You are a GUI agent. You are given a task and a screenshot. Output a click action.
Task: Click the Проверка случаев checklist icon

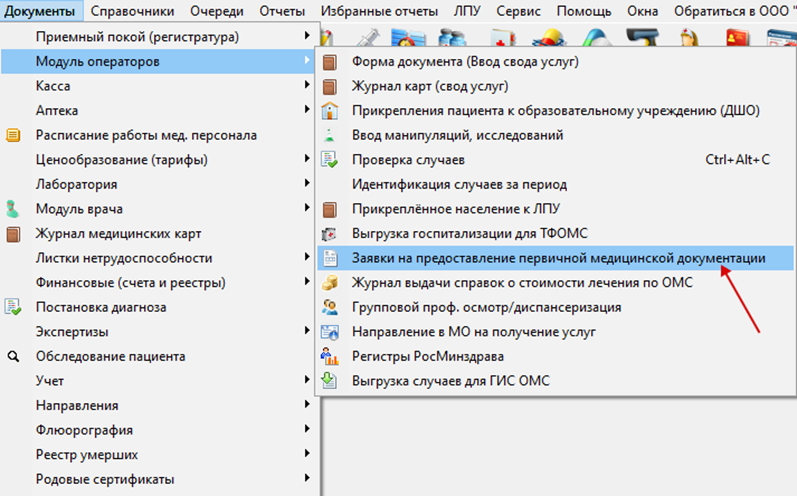[x=329, y=160]
